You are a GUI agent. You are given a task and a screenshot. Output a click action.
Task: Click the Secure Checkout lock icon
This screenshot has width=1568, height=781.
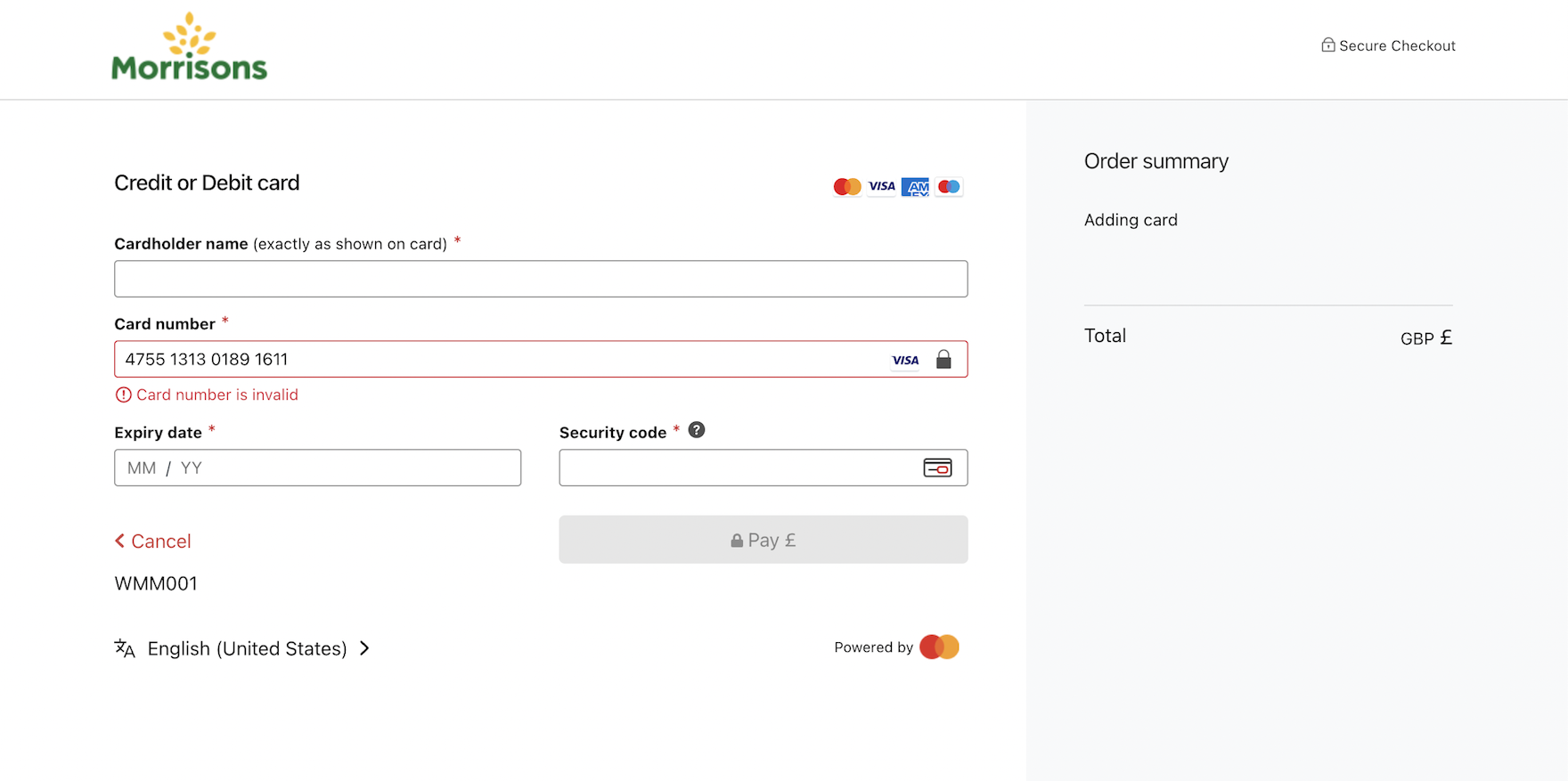coord(1327,45)
